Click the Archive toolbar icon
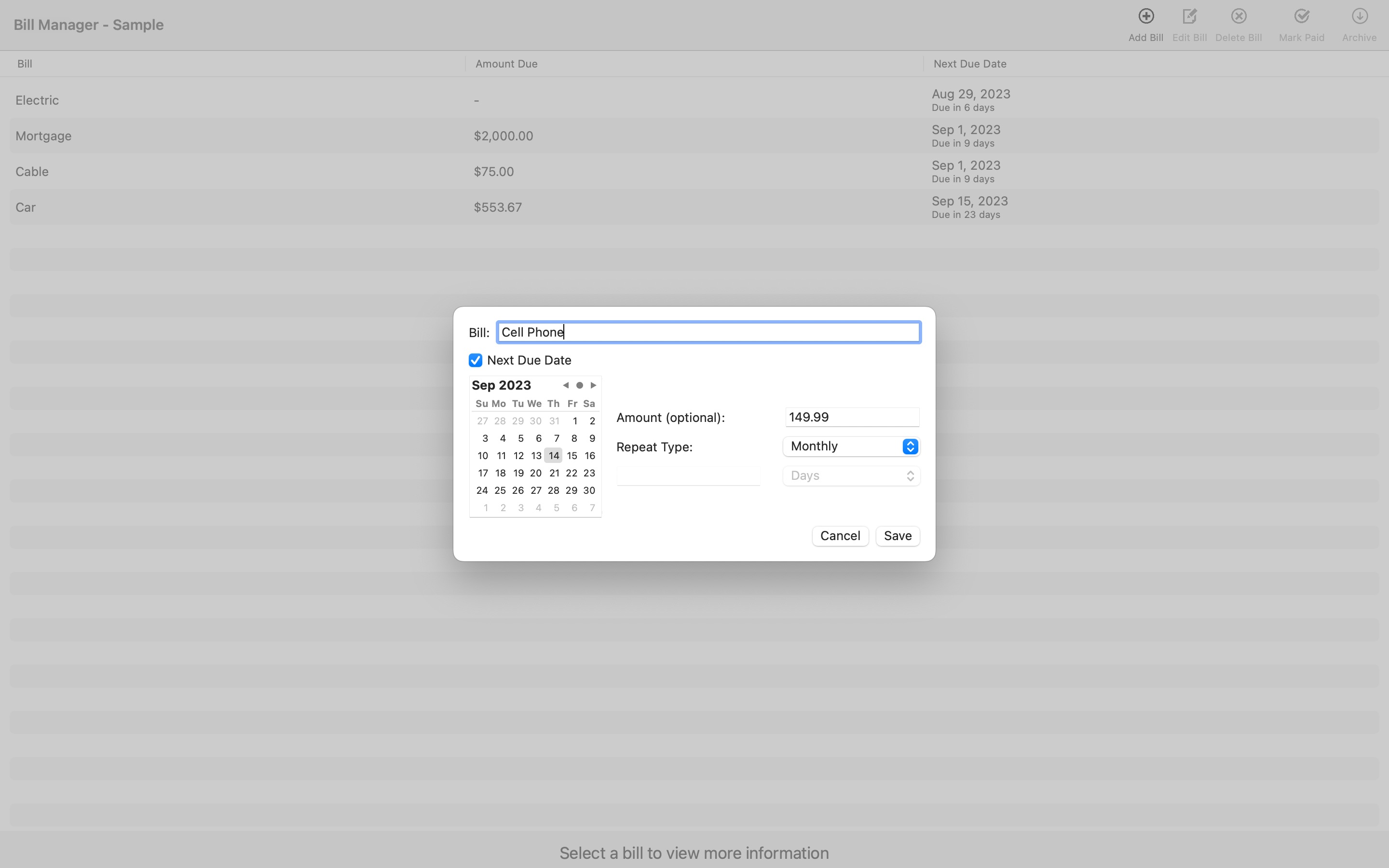 (1359, 17)
